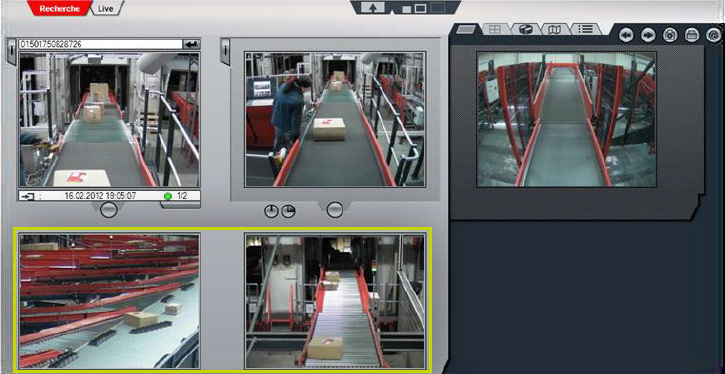Click the back arrow button
This screenshot has height=374, width=725.
[626, 35]
